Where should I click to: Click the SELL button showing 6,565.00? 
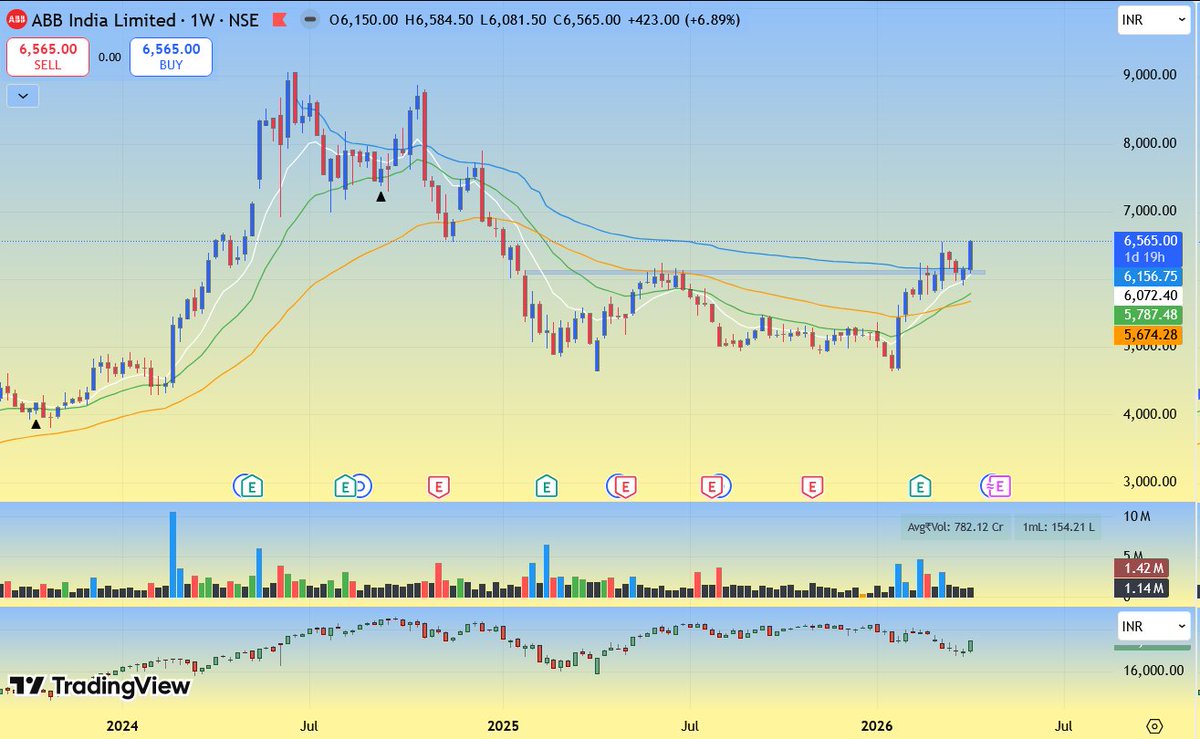47,57
